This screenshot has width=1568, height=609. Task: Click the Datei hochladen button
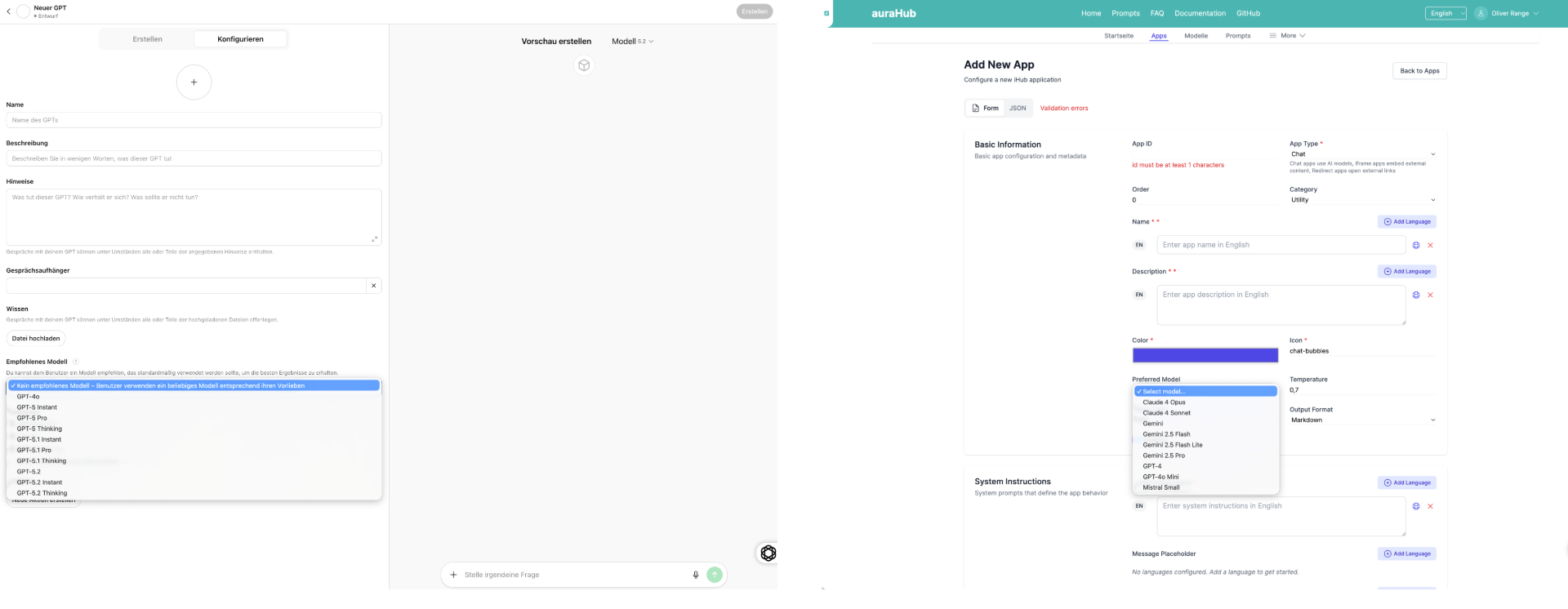tap(36, 338)
